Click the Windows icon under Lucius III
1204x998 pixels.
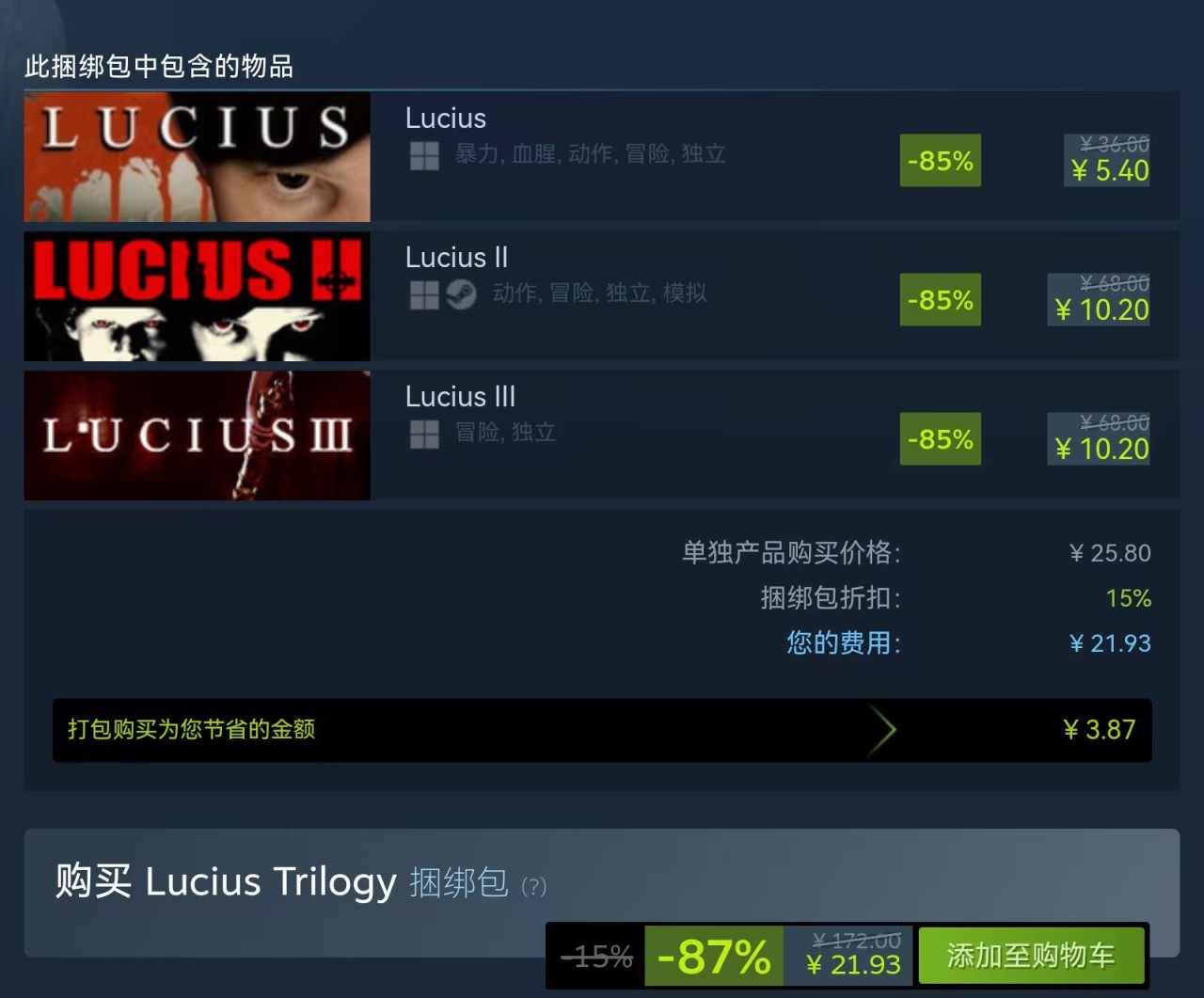click(x=424, y=434)
